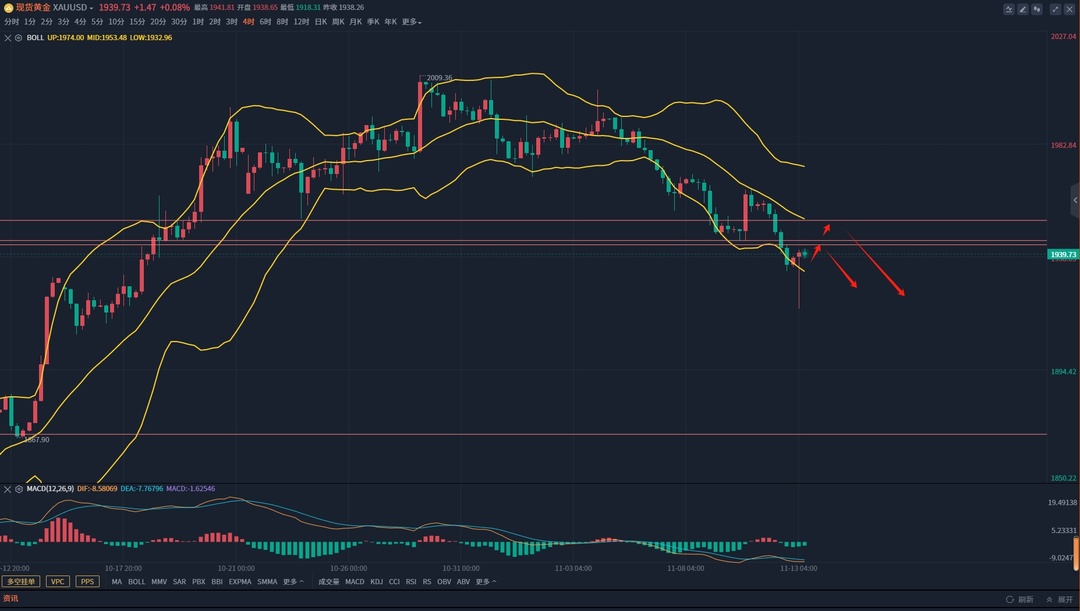Select the 12时 timeframe
This screenshot has width=1080, height=611.
click(x=301, y=22)
